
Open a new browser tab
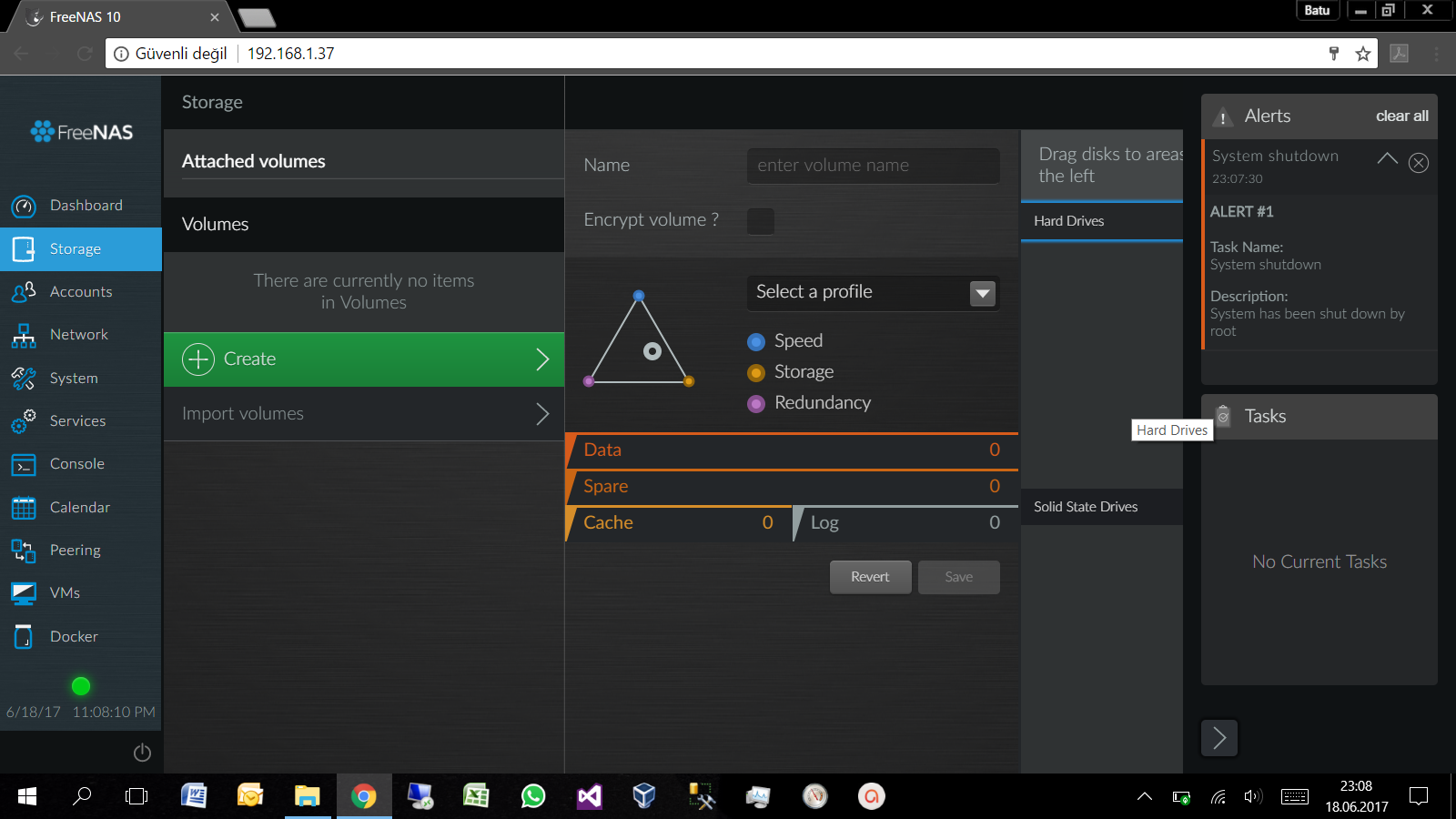(258, 18)
